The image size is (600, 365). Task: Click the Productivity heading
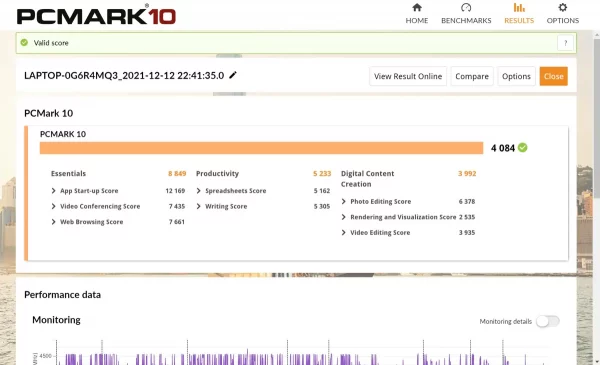tap(217, 174)
